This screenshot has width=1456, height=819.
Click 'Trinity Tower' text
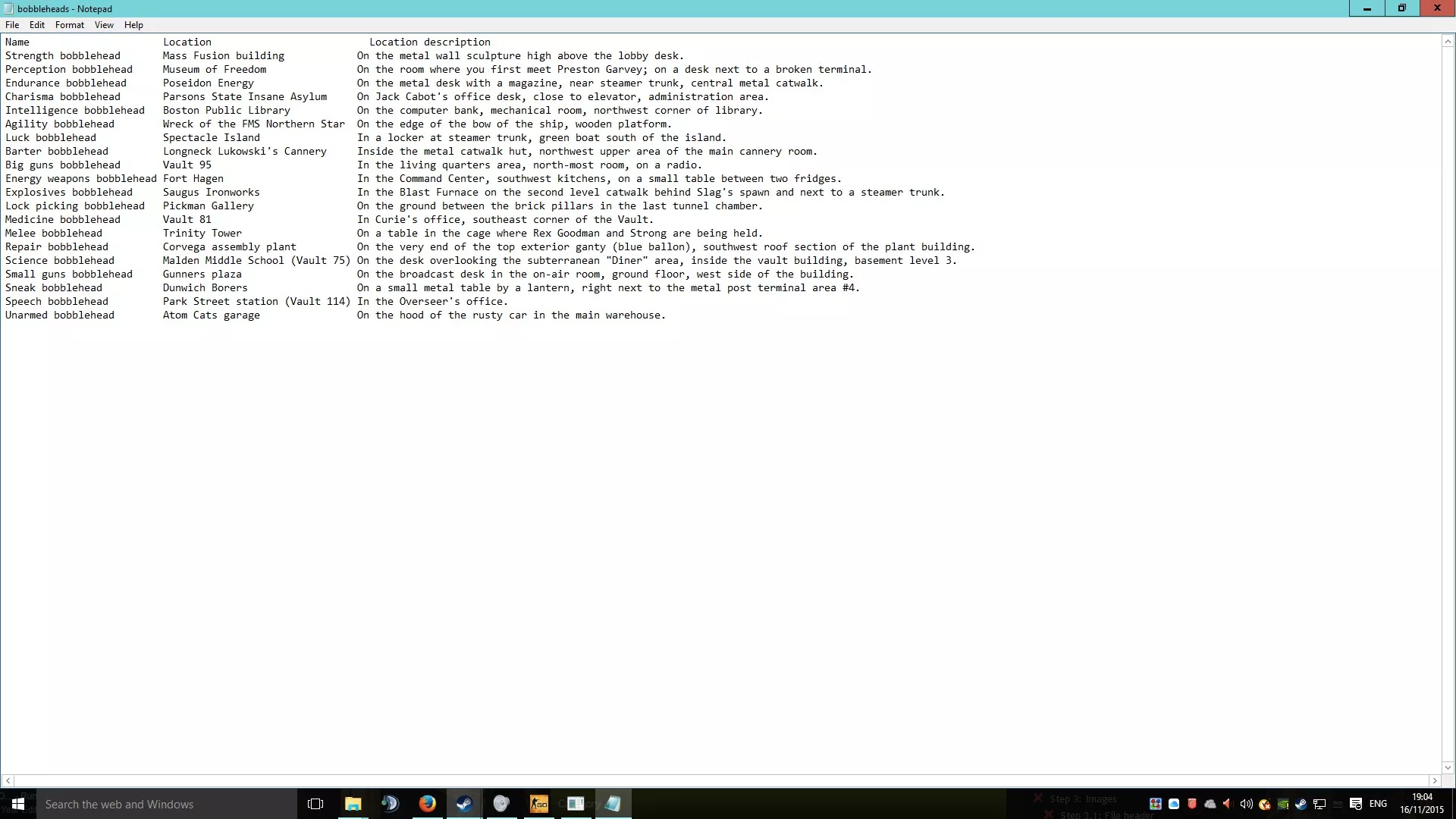click(x=202, y=234)
